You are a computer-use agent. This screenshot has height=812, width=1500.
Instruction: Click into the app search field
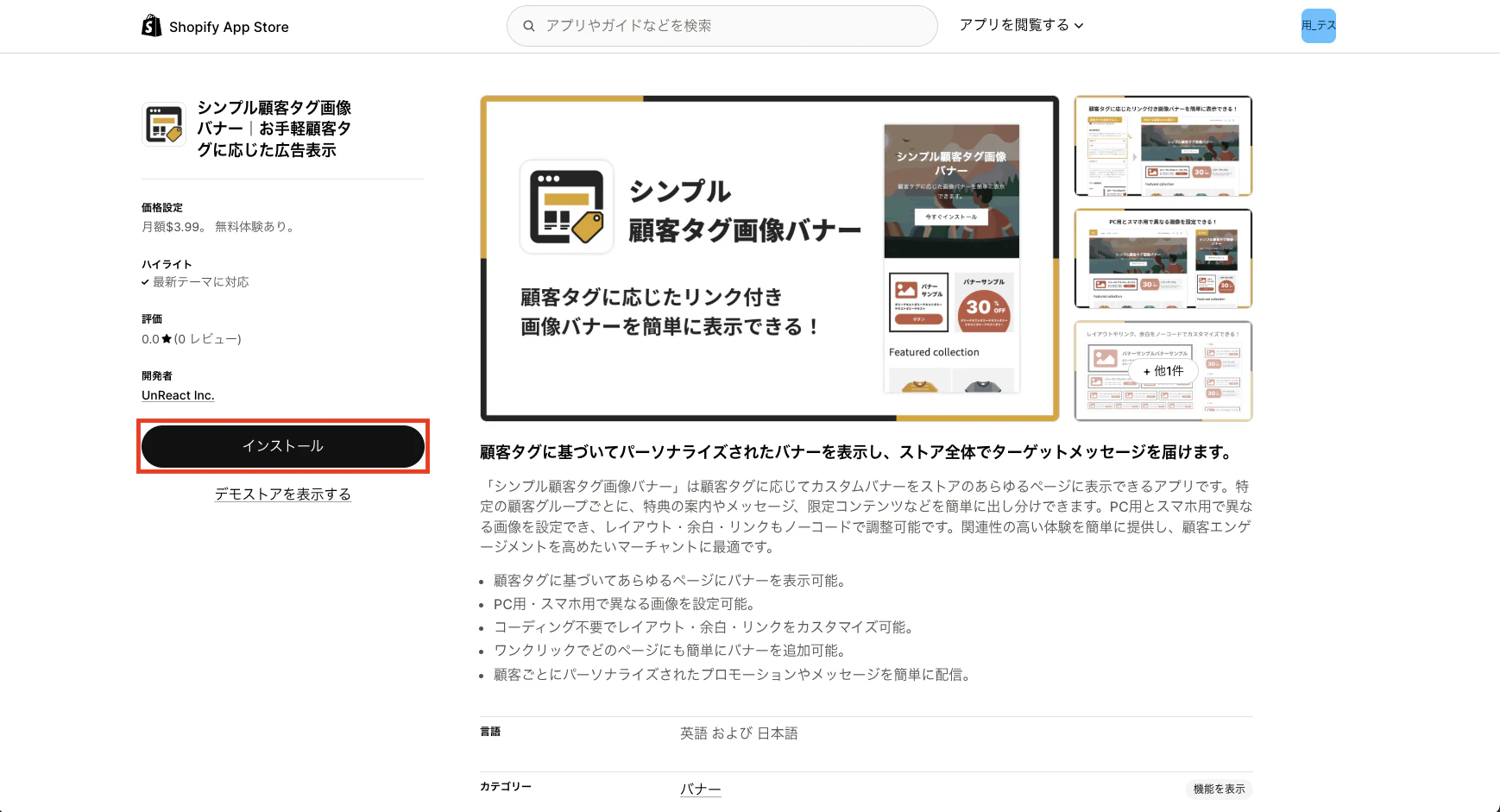[x=722, y=26]
